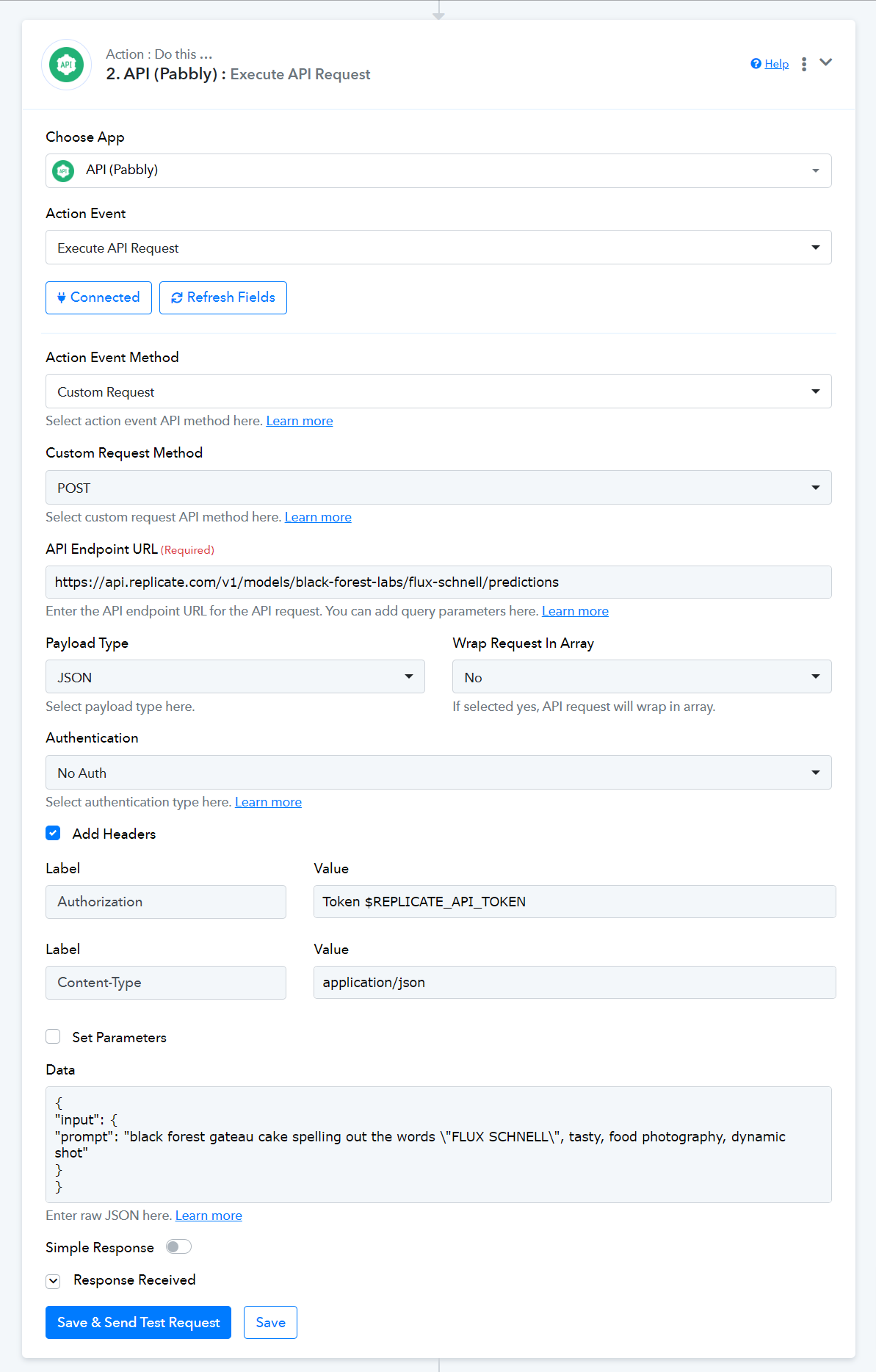
Task: Click the Save button
Action: pos(270,1322)
